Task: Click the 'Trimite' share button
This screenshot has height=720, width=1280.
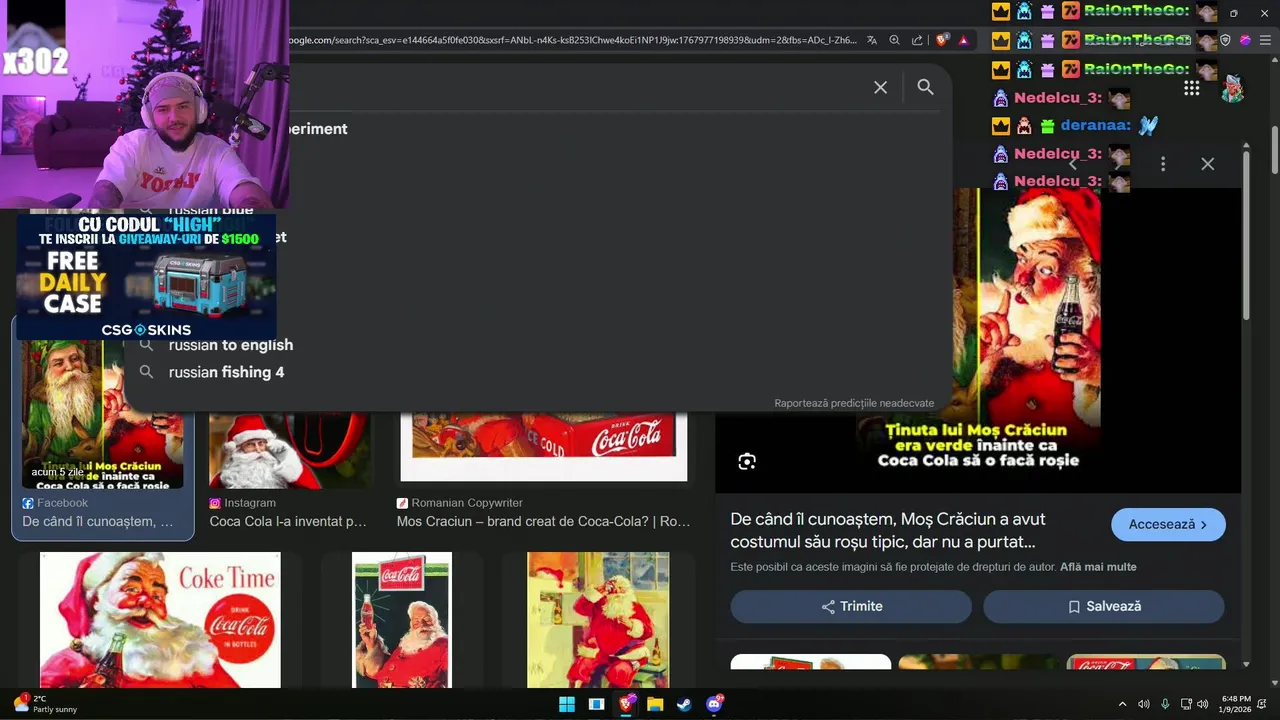Action: (x=851, y=606)
